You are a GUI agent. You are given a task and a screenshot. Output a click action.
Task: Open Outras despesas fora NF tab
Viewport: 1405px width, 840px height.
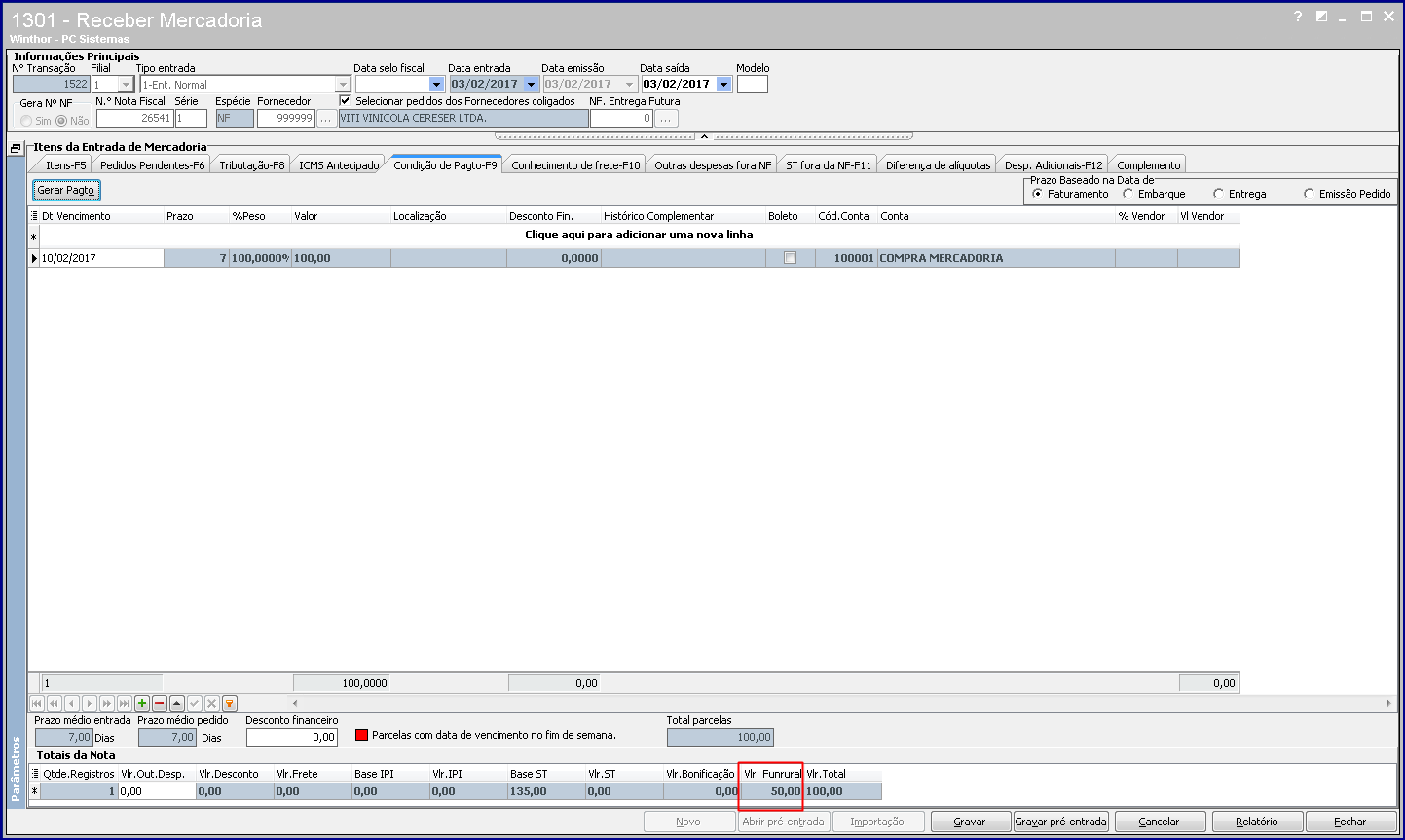point(713,165)
